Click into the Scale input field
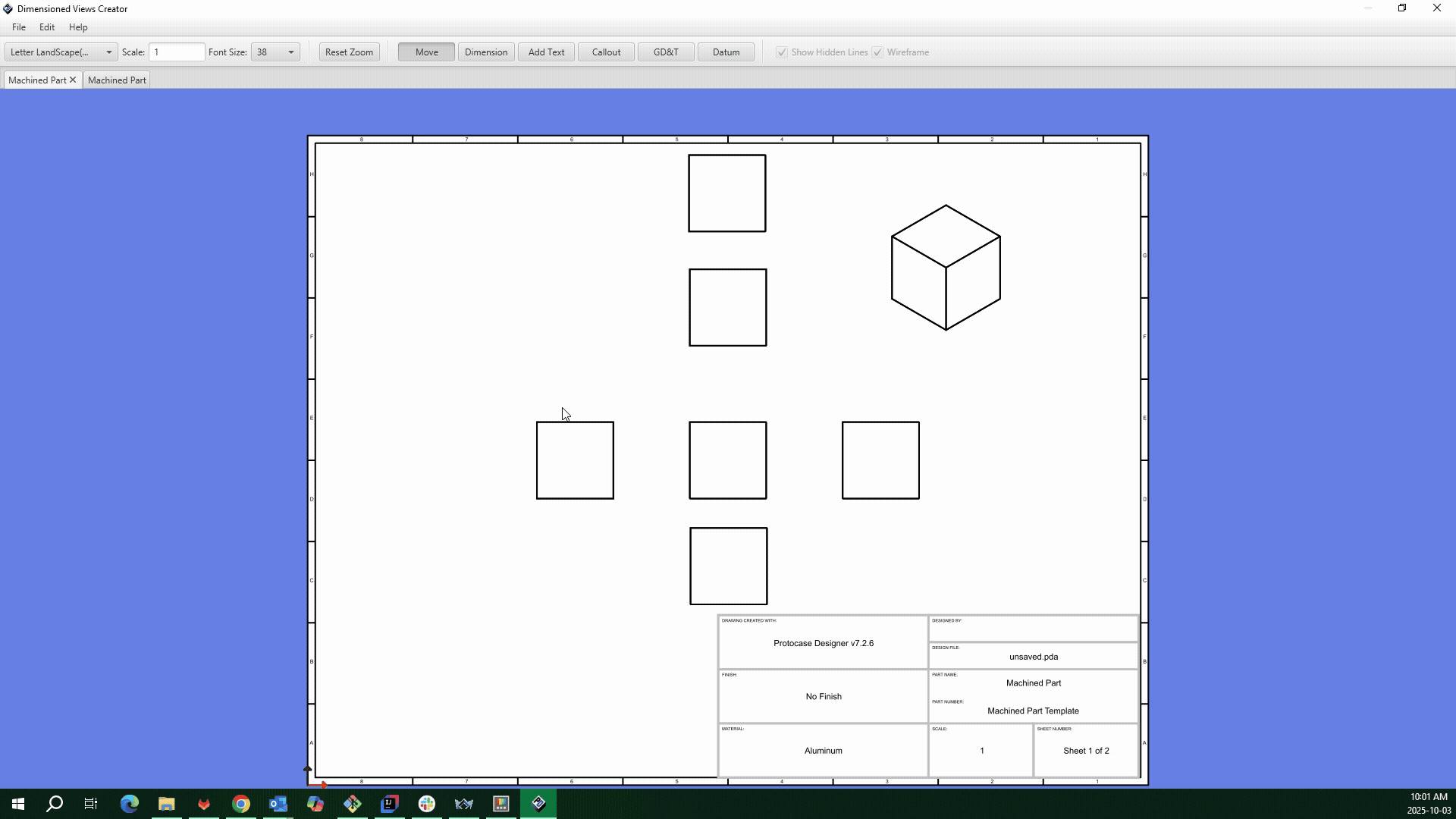Screen dimensions: 1456x819 tap(177, 52)
